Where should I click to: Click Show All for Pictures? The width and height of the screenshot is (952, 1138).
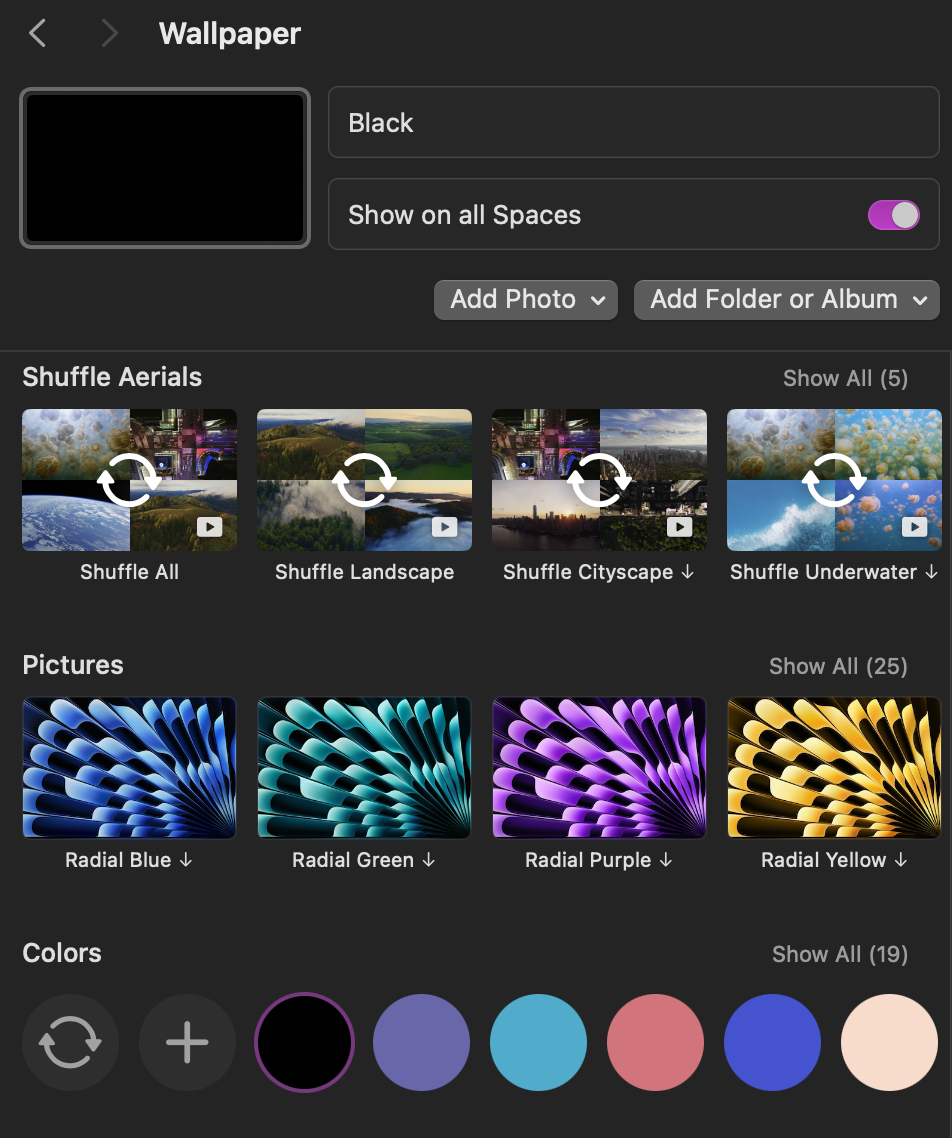[838, 666]
